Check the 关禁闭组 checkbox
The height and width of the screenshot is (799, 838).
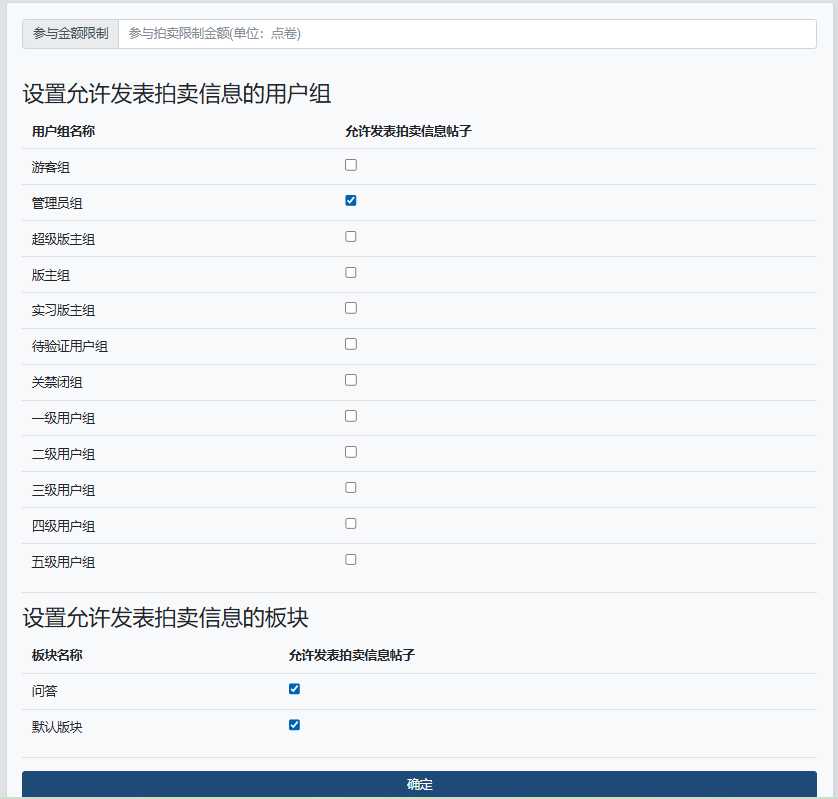pyautogui.click(x=350, y=379)
